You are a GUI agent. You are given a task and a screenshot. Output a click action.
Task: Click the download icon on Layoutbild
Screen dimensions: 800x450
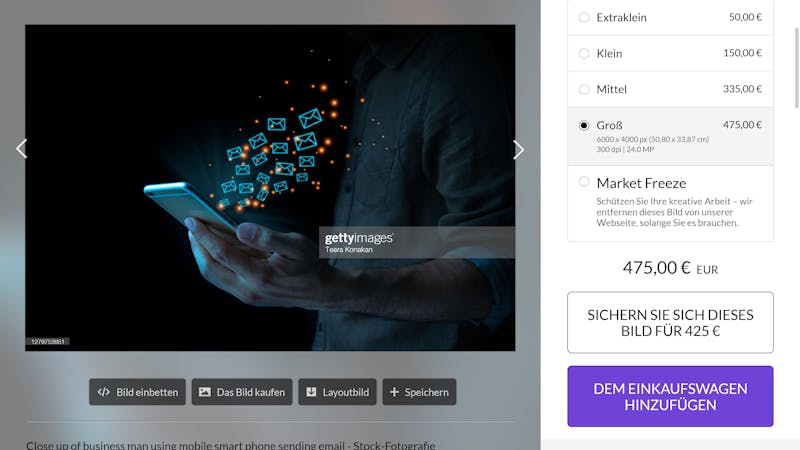(x=311, y=392)
